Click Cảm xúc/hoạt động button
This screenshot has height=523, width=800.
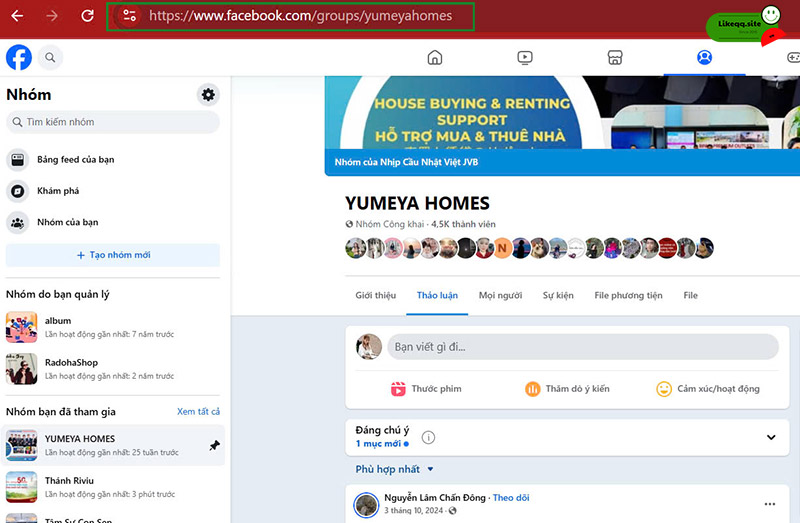click(x=708, y=389)
